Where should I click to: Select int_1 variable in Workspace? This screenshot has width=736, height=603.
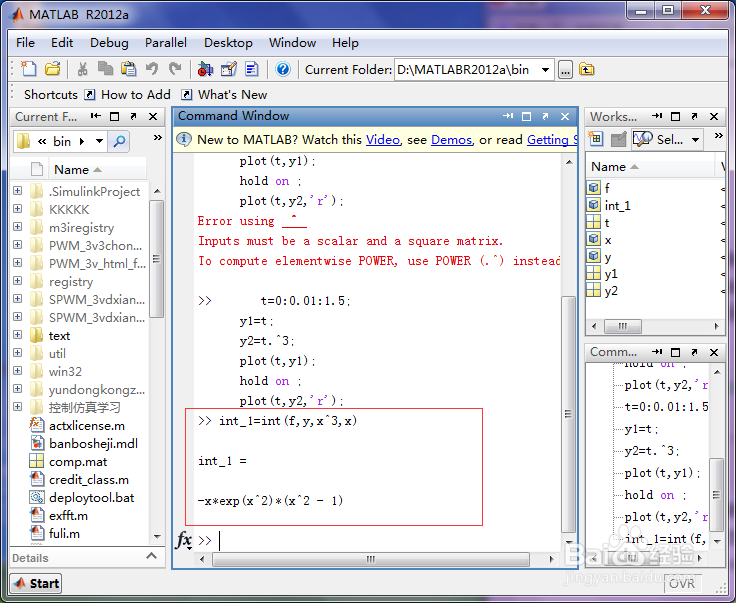tap(617, 206)
